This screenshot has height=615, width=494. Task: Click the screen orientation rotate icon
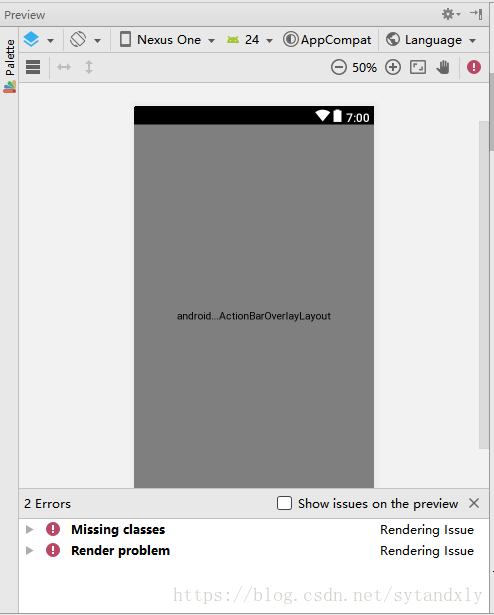pos(78,40)
